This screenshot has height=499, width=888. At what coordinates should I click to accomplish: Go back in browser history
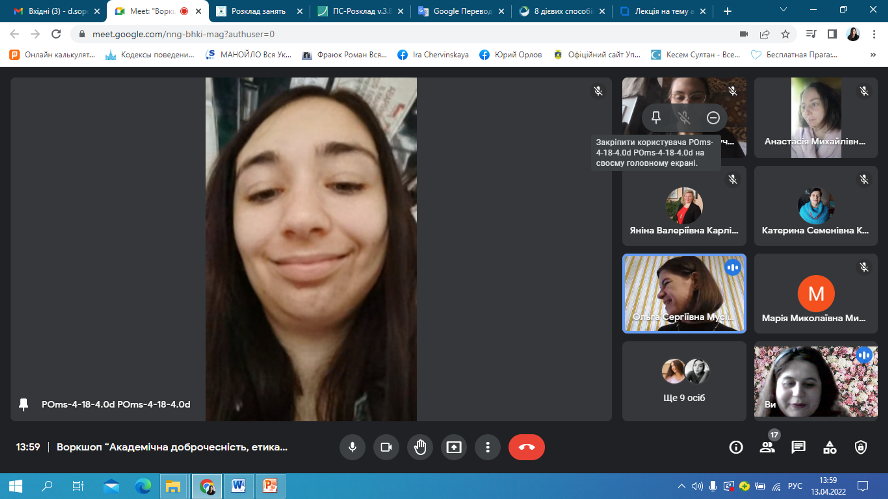tap(15, 34)
